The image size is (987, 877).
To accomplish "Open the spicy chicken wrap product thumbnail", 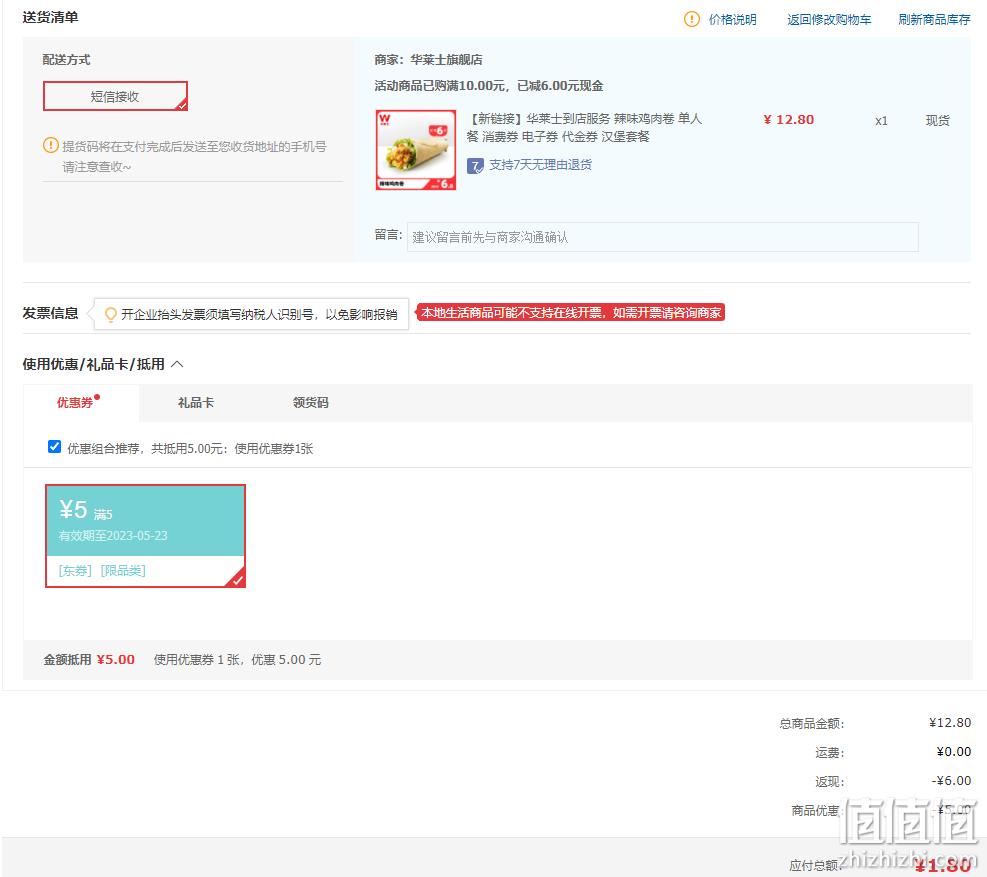I will tap(415, 150).
